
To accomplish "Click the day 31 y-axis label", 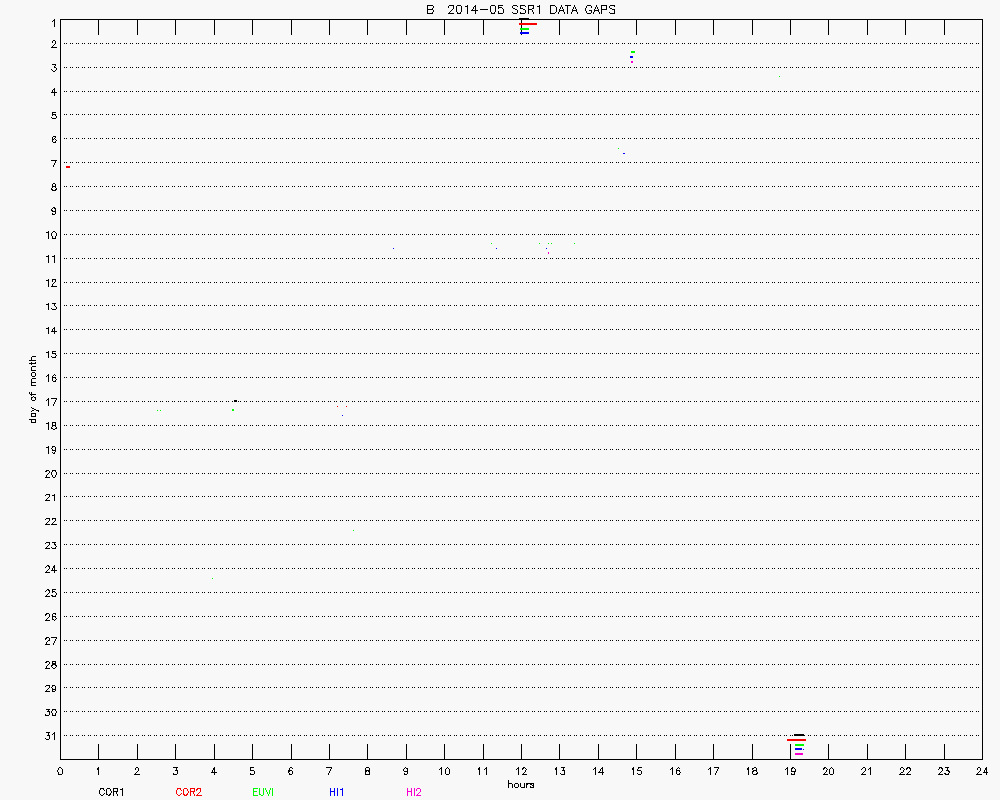I will [x=49, y=736].
